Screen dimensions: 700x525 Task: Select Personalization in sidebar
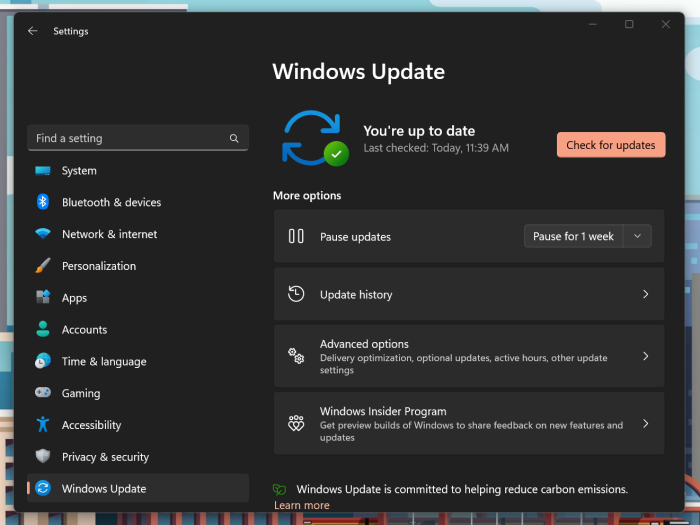tap(138, 266)
